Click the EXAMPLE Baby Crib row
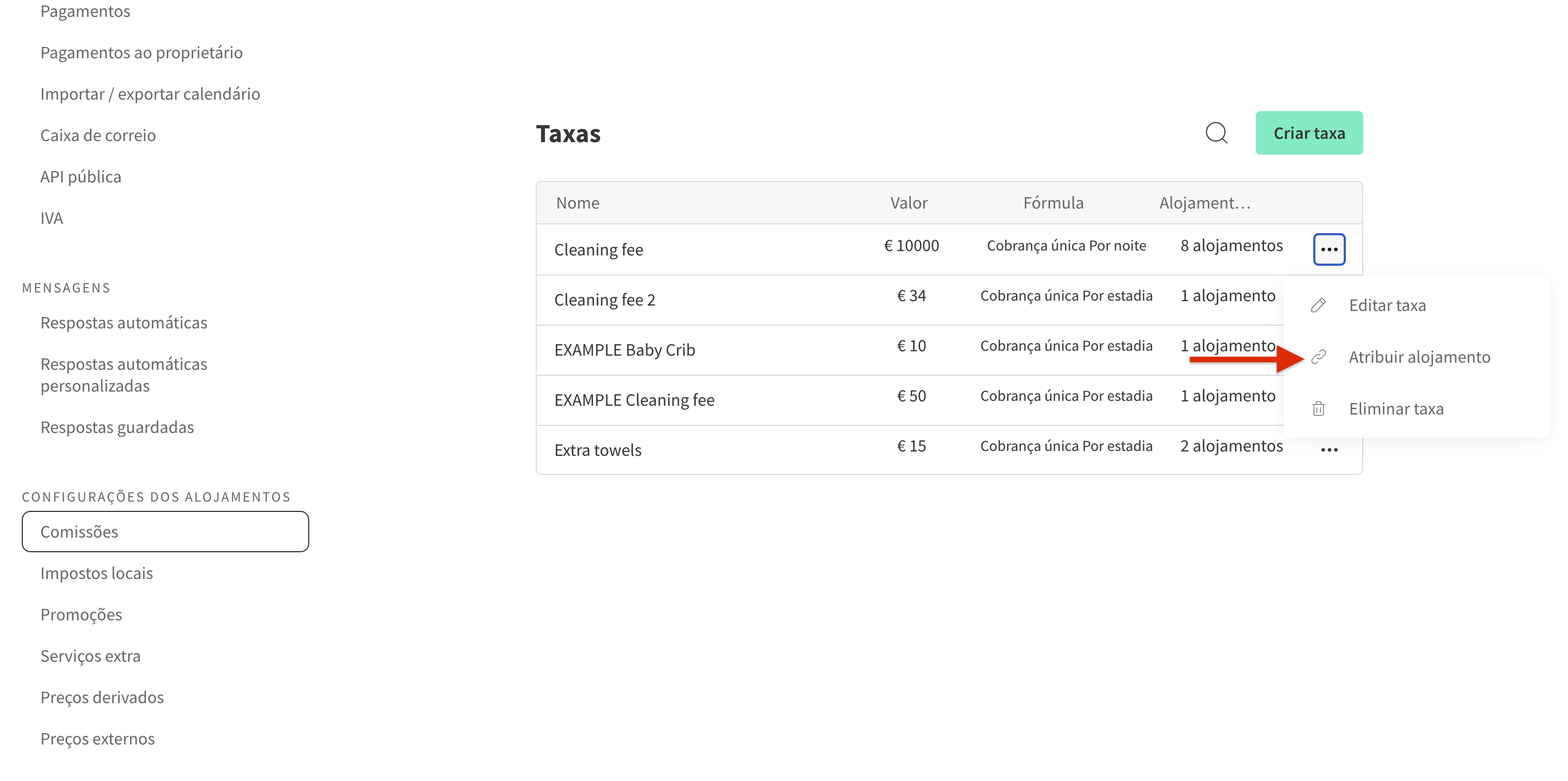 click(x=624, y=350)
